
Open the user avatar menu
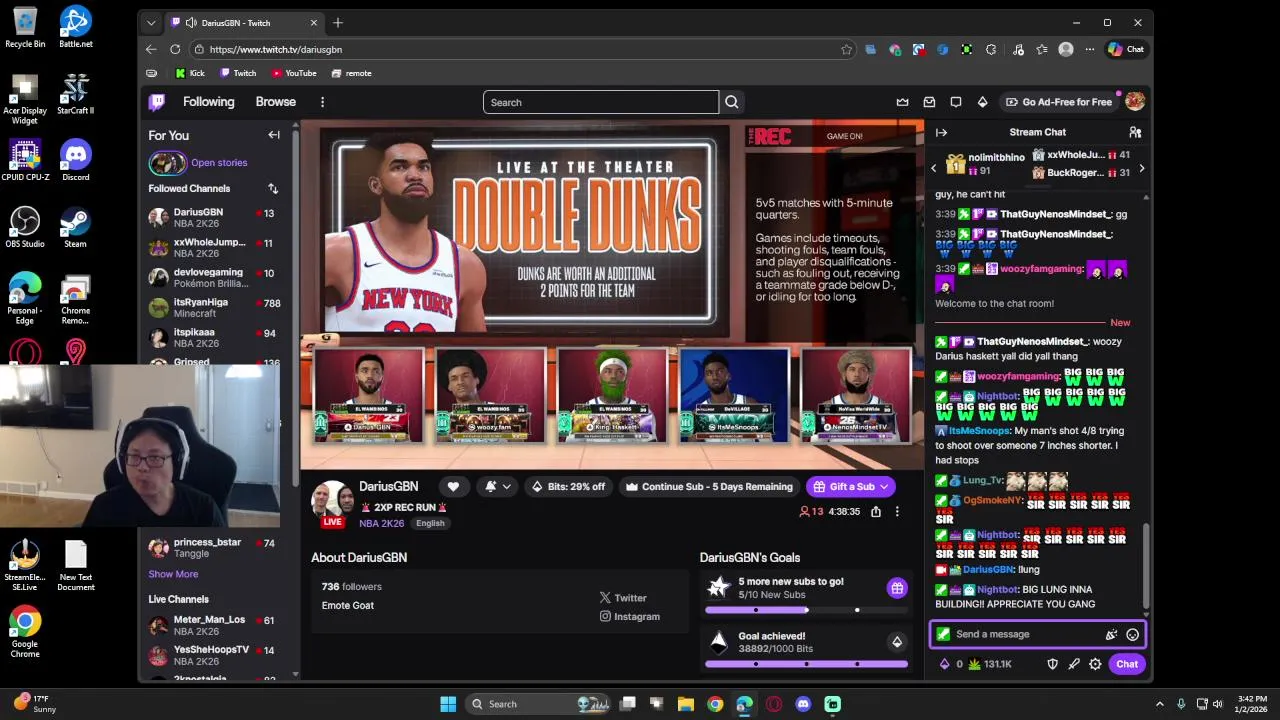click(x=1135, y=101)
